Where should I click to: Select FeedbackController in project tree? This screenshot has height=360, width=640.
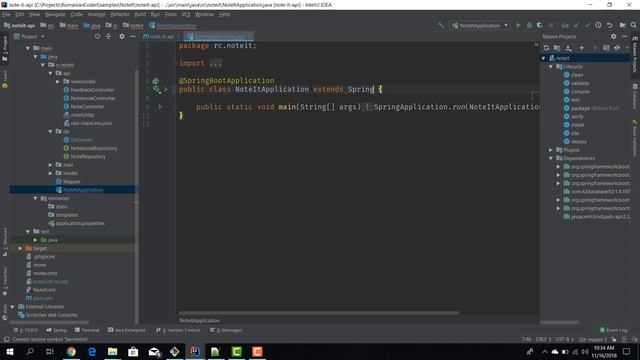89,90
